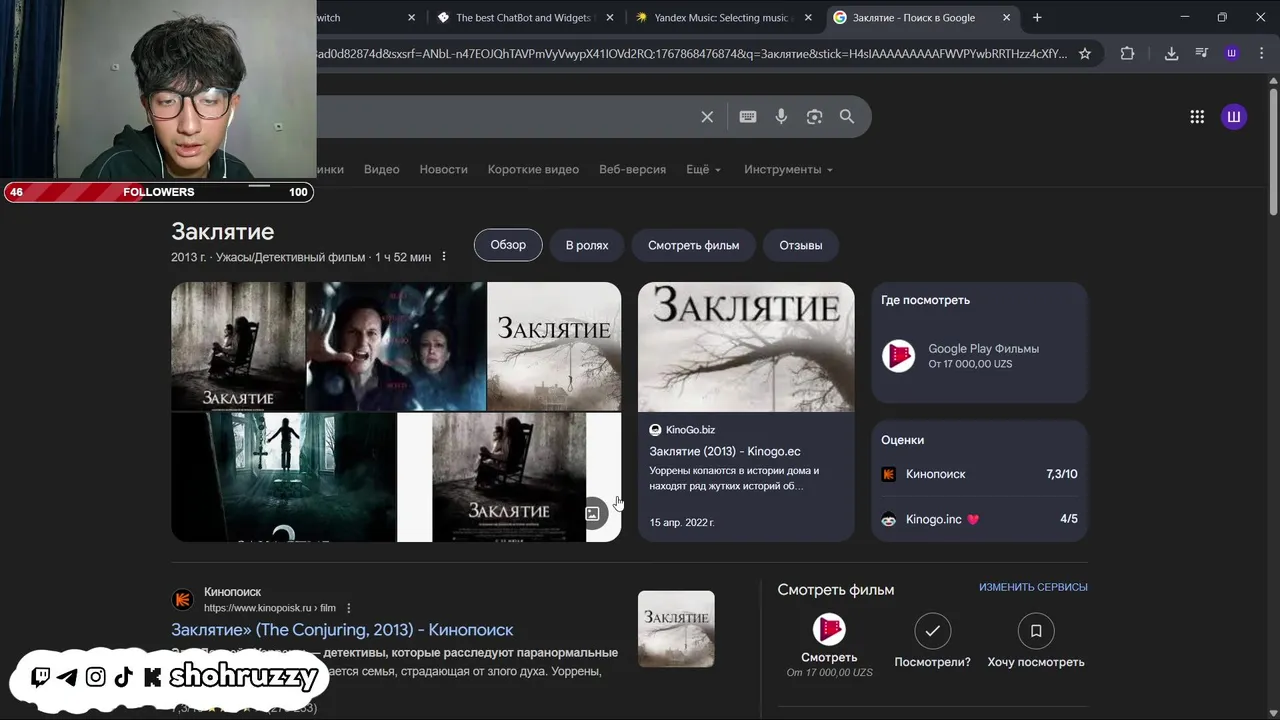Open a new browser tab
The image size is (1280, 720).
coord(1037,17)
